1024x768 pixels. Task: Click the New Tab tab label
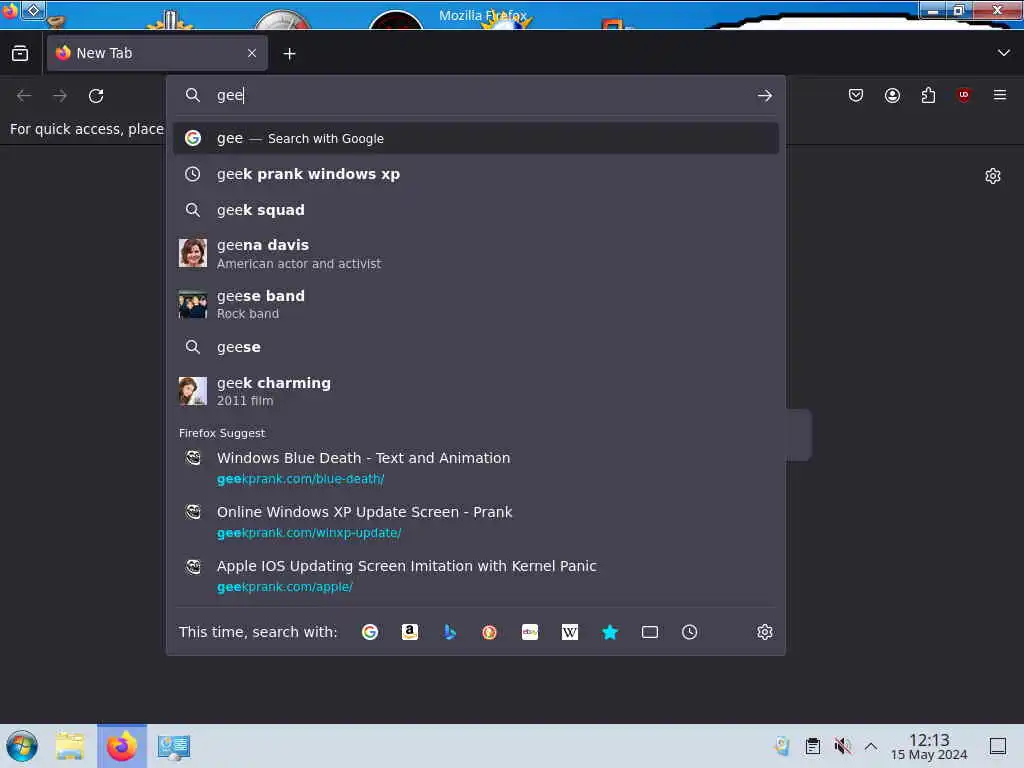(x=104, y=53)
